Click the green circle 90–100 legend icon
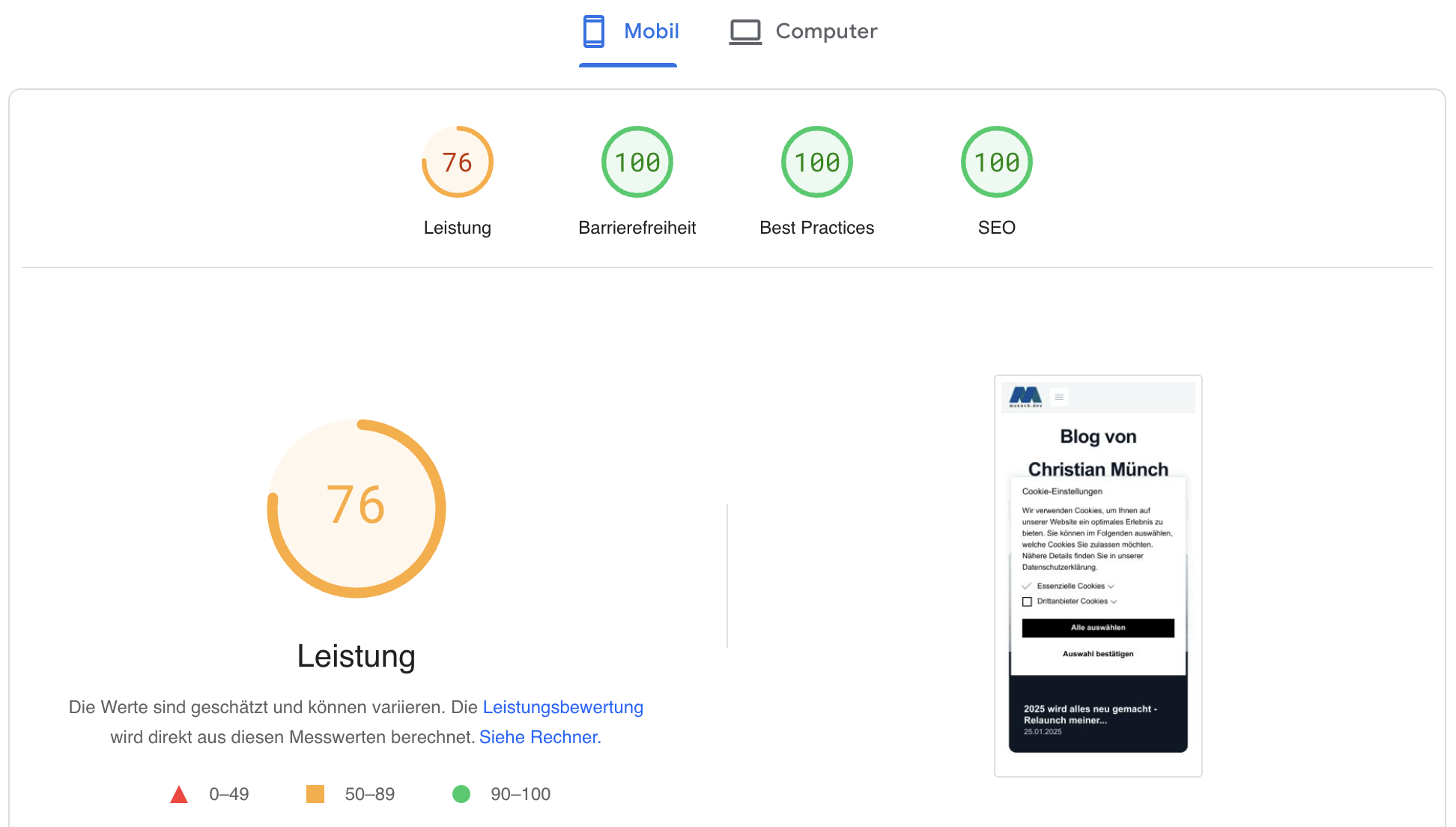The image size is (1456, 827). 461,794
